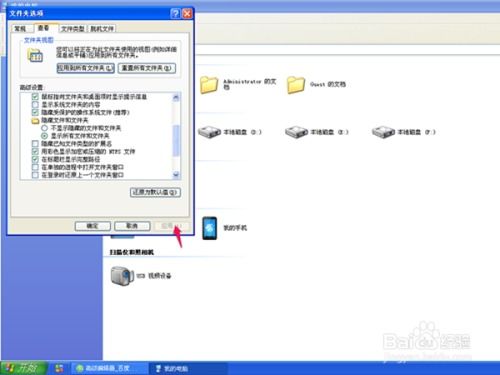Click the dialog help question mark icon
500x375 pixels.
[175, 14]
